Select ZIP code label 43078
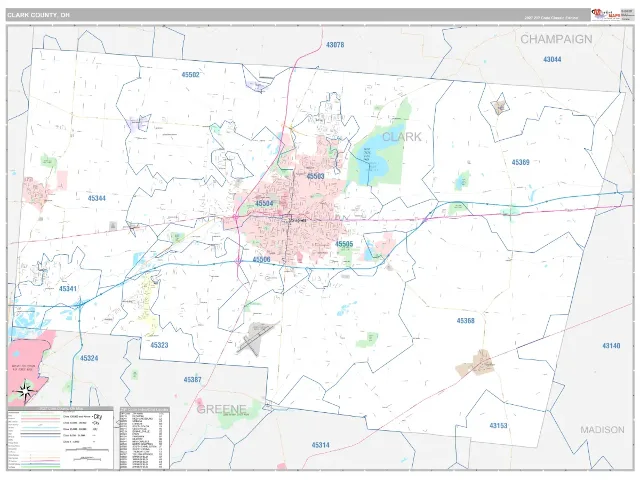The width and height of the screenshot is (640, 480). (x=335, y=45)
